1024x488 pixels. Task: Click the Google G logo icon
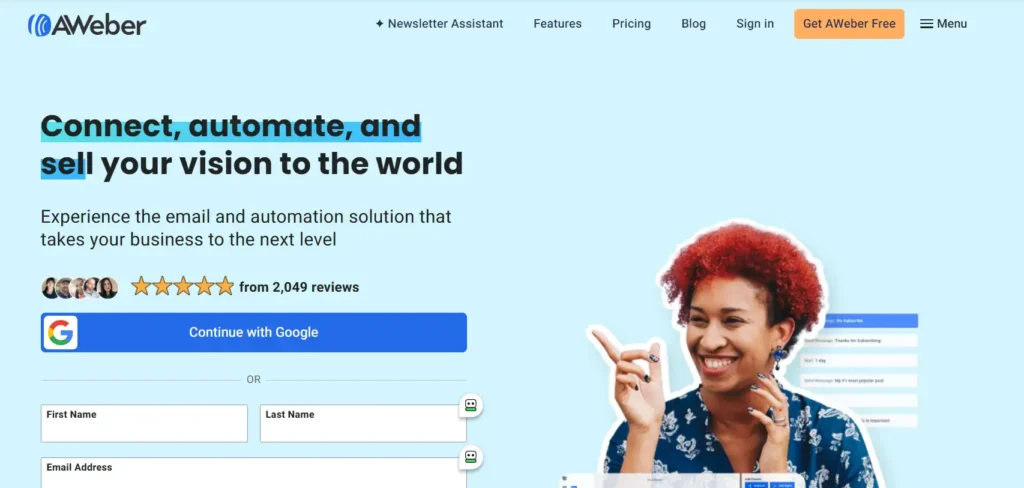tap(61, 333)
